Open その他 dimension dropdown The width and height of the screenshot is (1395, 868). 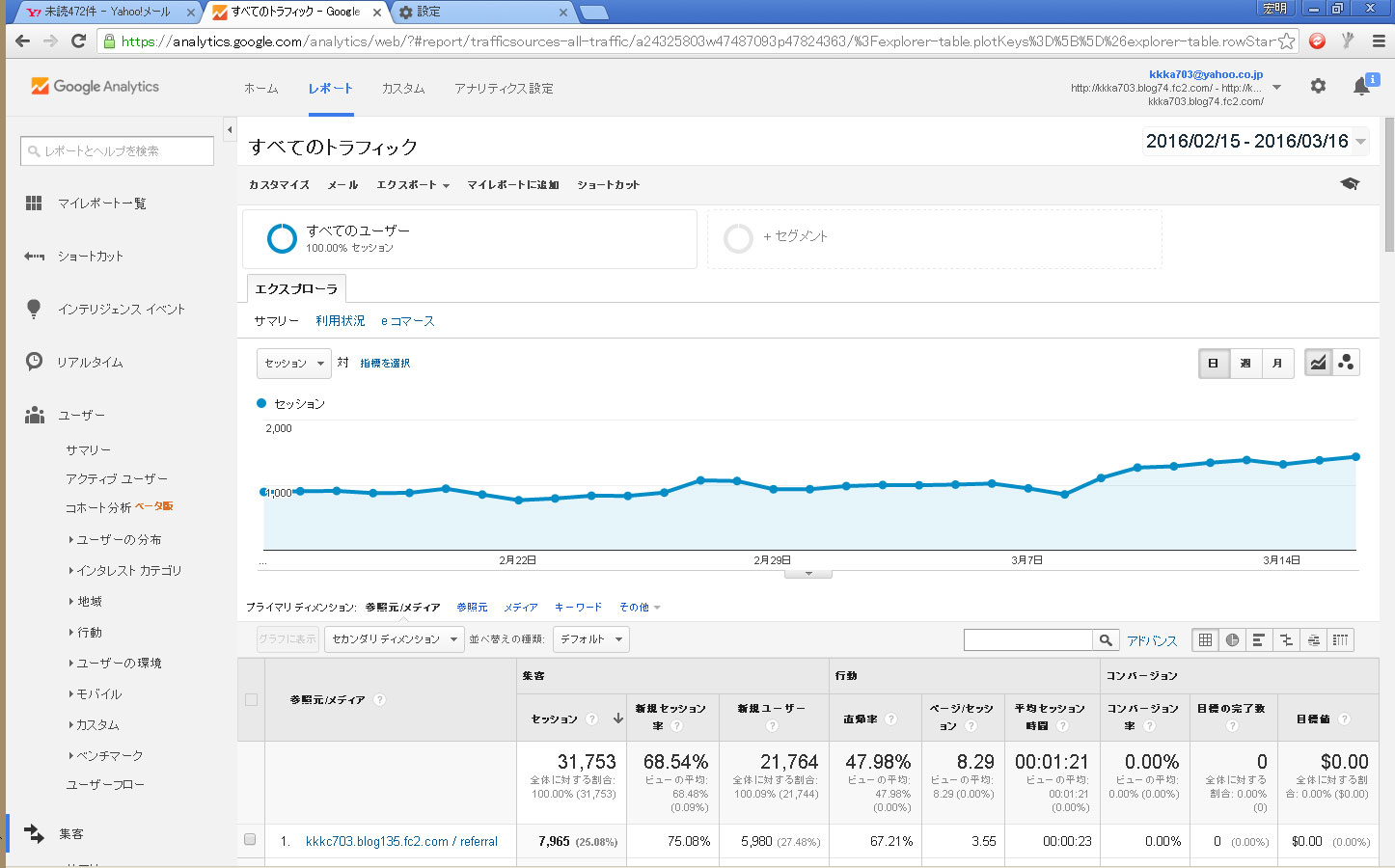click(x=640, y=607)
